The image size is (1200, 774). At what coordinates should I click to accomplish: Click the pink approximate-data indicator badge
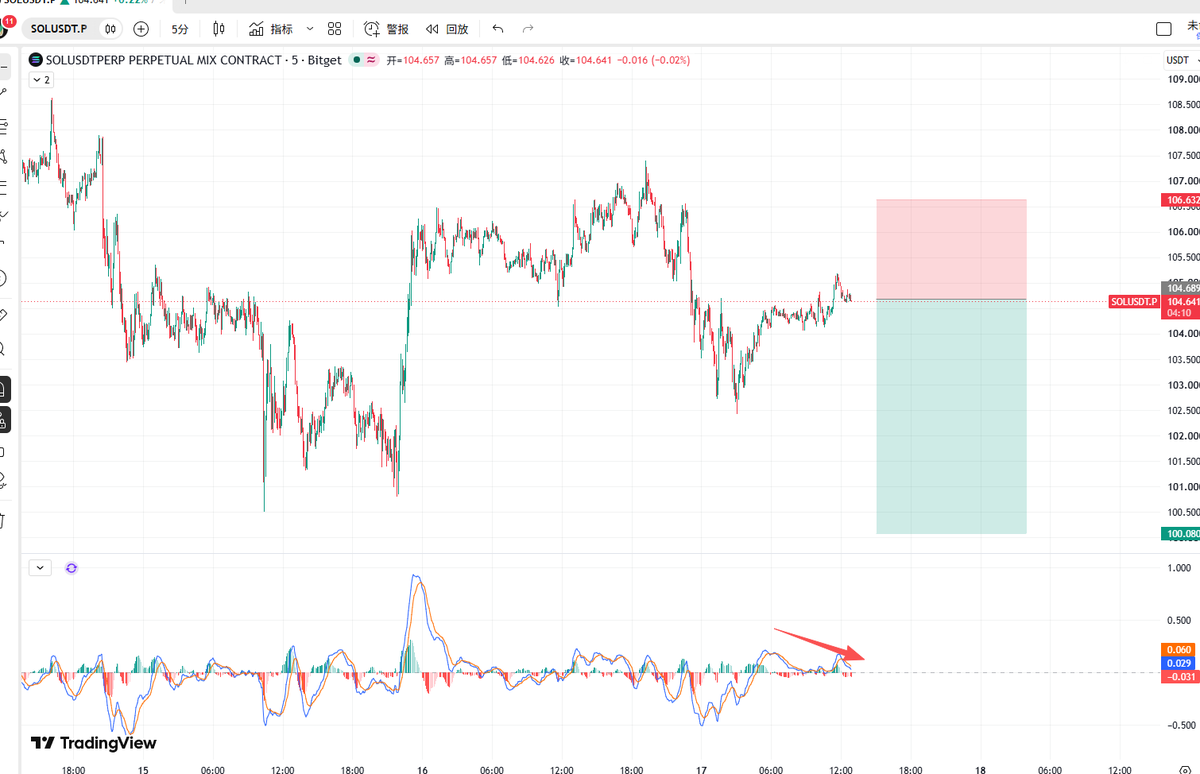coord(371,60)
